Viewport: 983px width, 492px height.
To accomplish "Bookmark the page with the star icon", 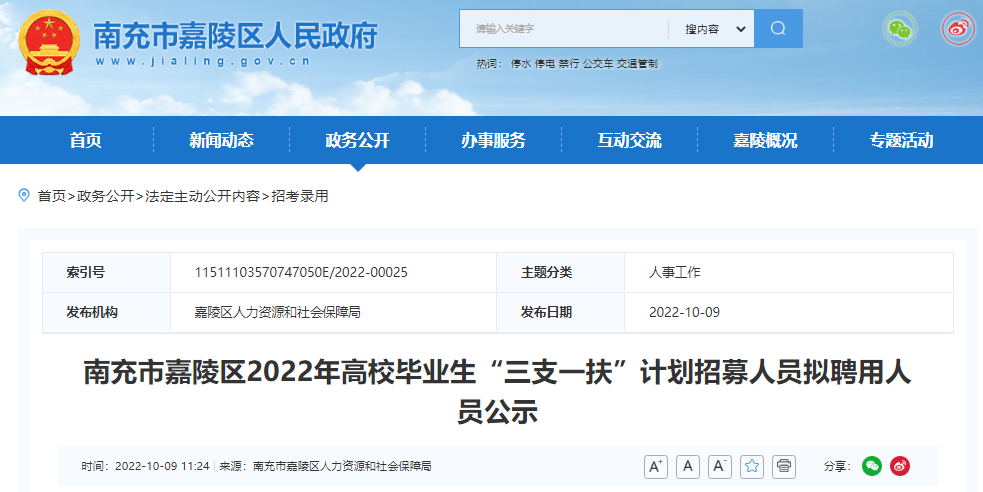I will (x=752, y=466).
